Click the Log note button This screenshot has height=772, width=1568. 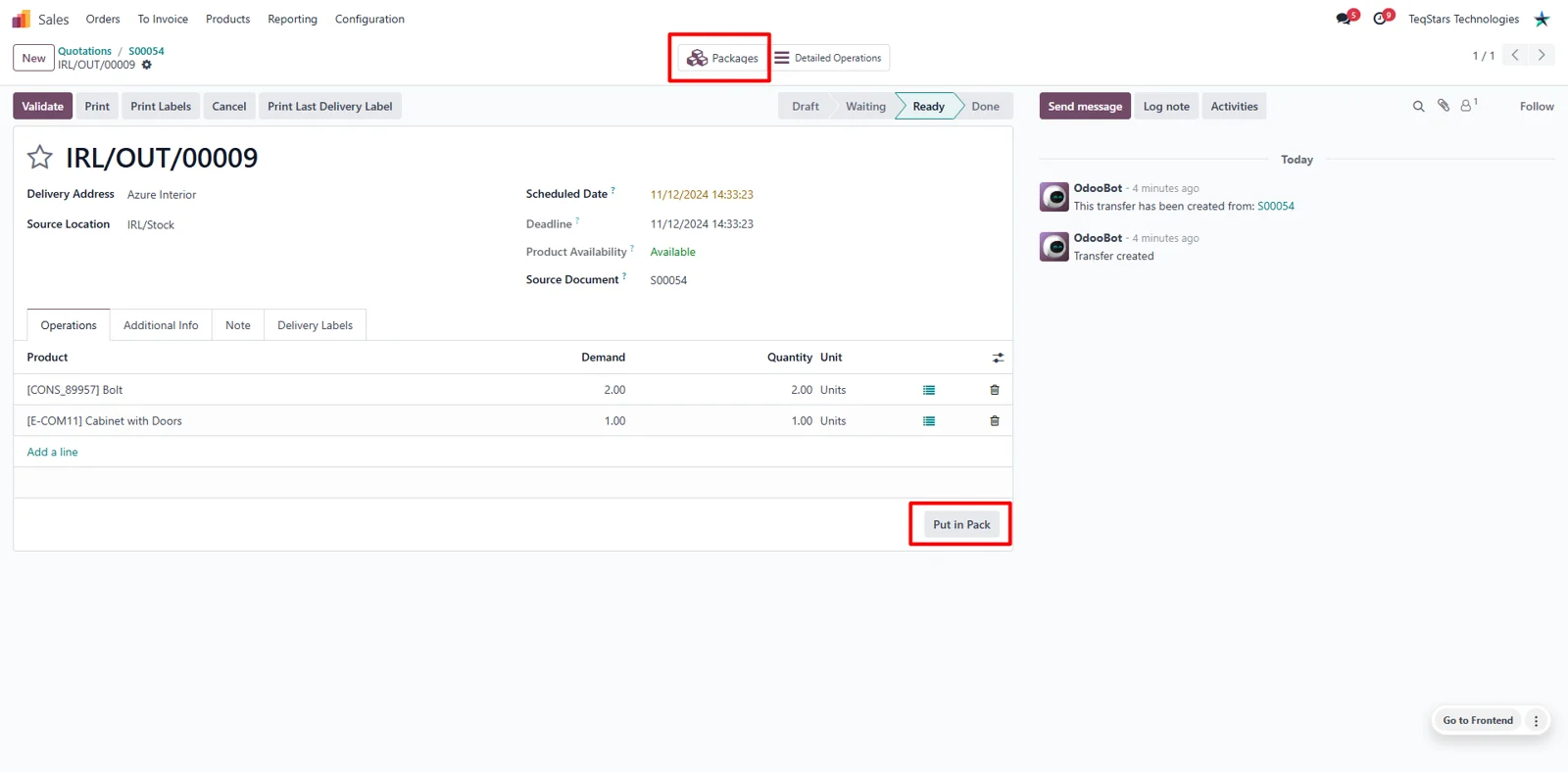pyautogui.click(x=1166, y=106)
